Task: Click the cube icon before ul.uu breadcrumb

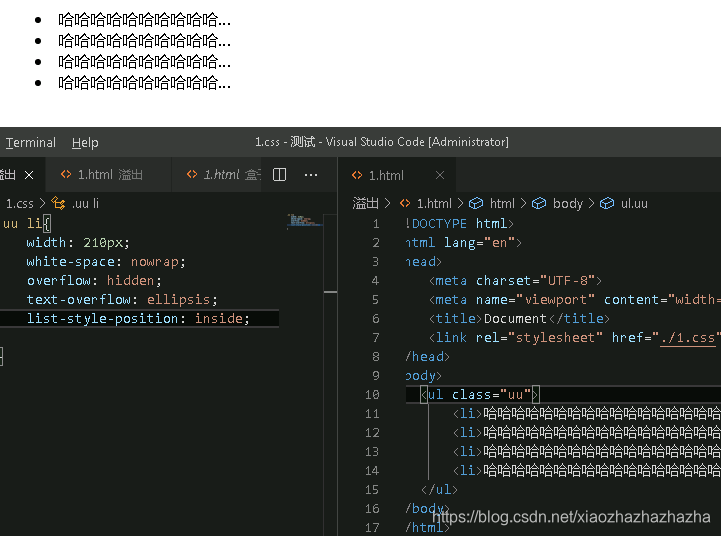Action: coord(607,204)
